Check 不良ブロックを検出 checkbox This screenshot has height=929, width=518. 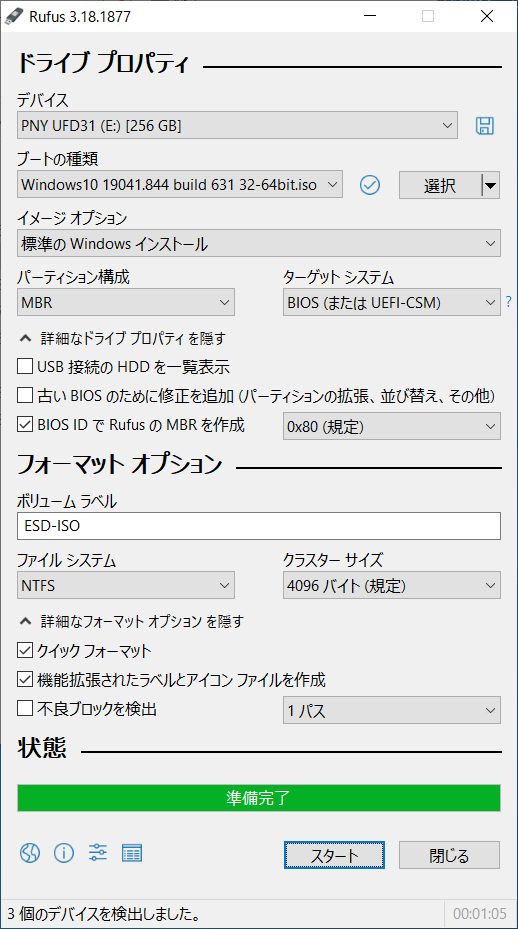point(24,709)
